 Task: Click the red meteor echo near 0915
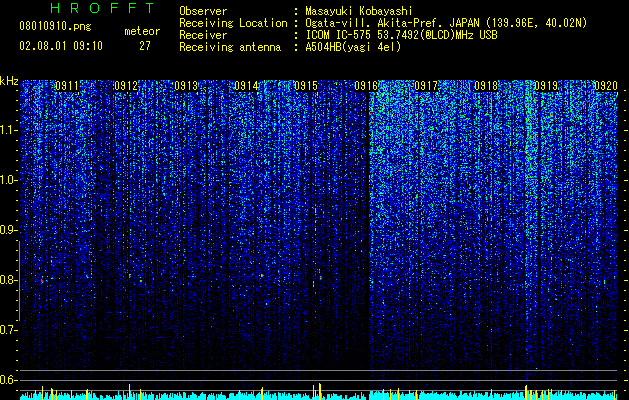(314, 283)
